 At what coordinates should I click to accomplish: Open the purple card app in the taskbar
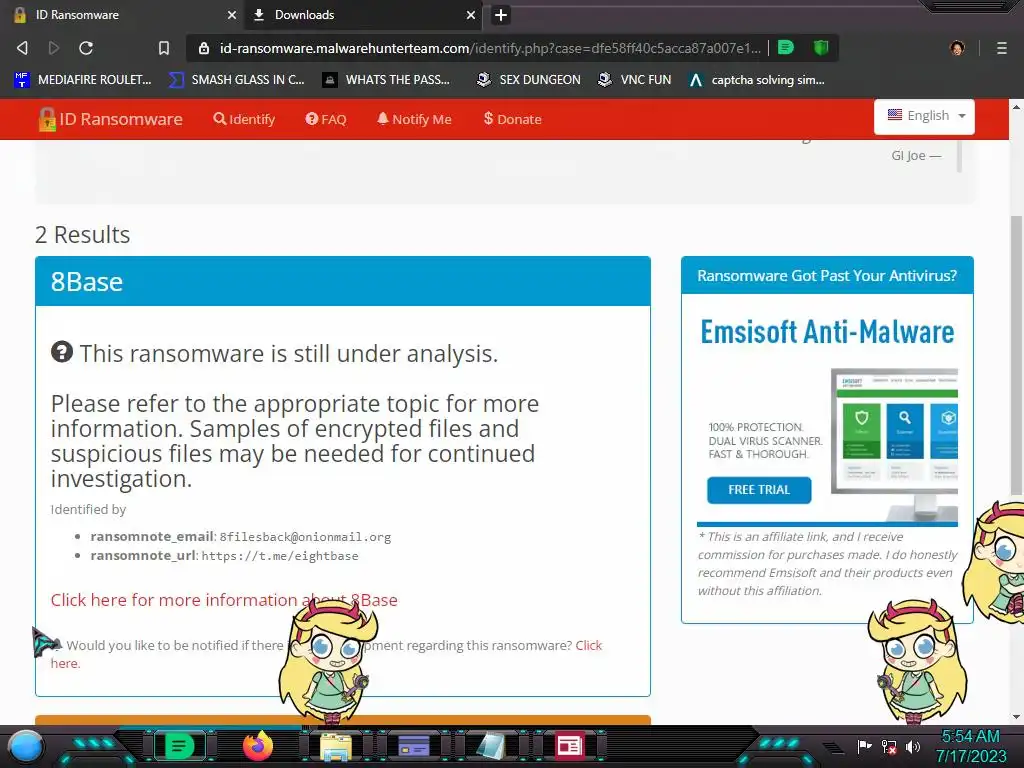[413, 746]
